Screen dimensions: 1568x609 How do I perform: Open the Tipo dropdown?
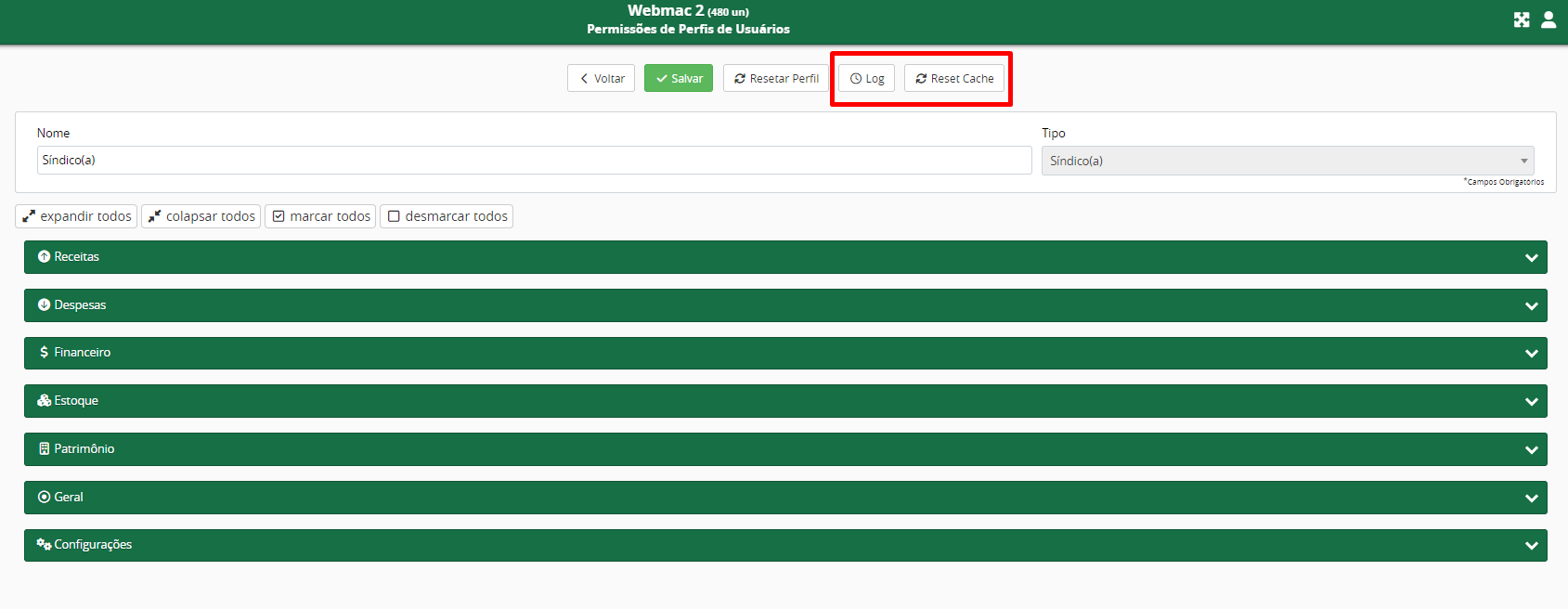click(1287, 161)
